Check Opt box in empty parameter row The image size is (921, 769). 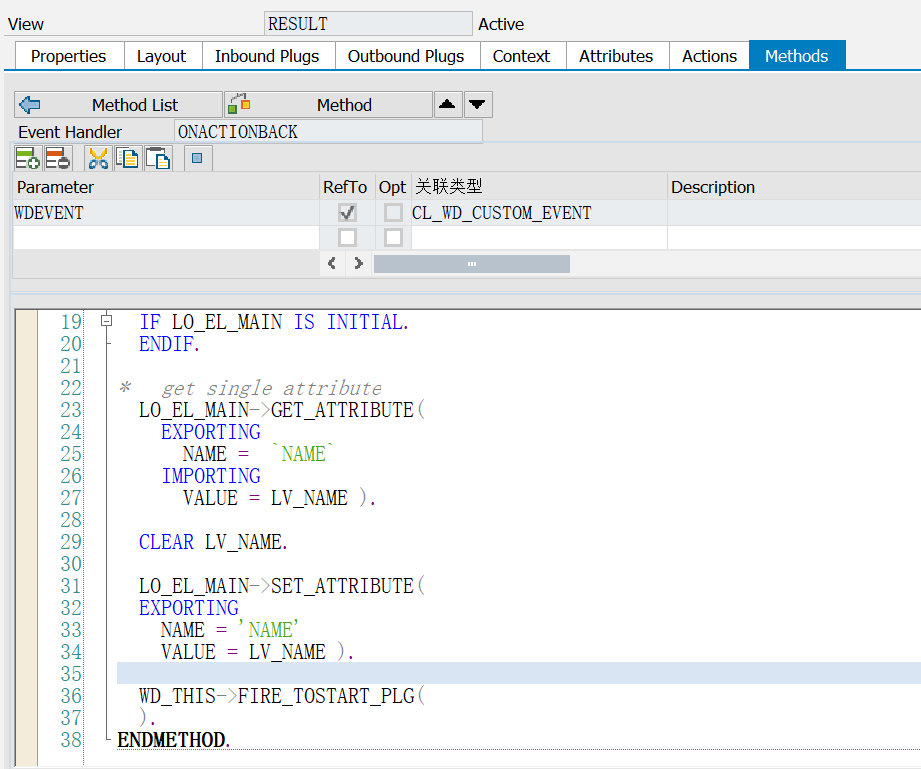[393, 238]
